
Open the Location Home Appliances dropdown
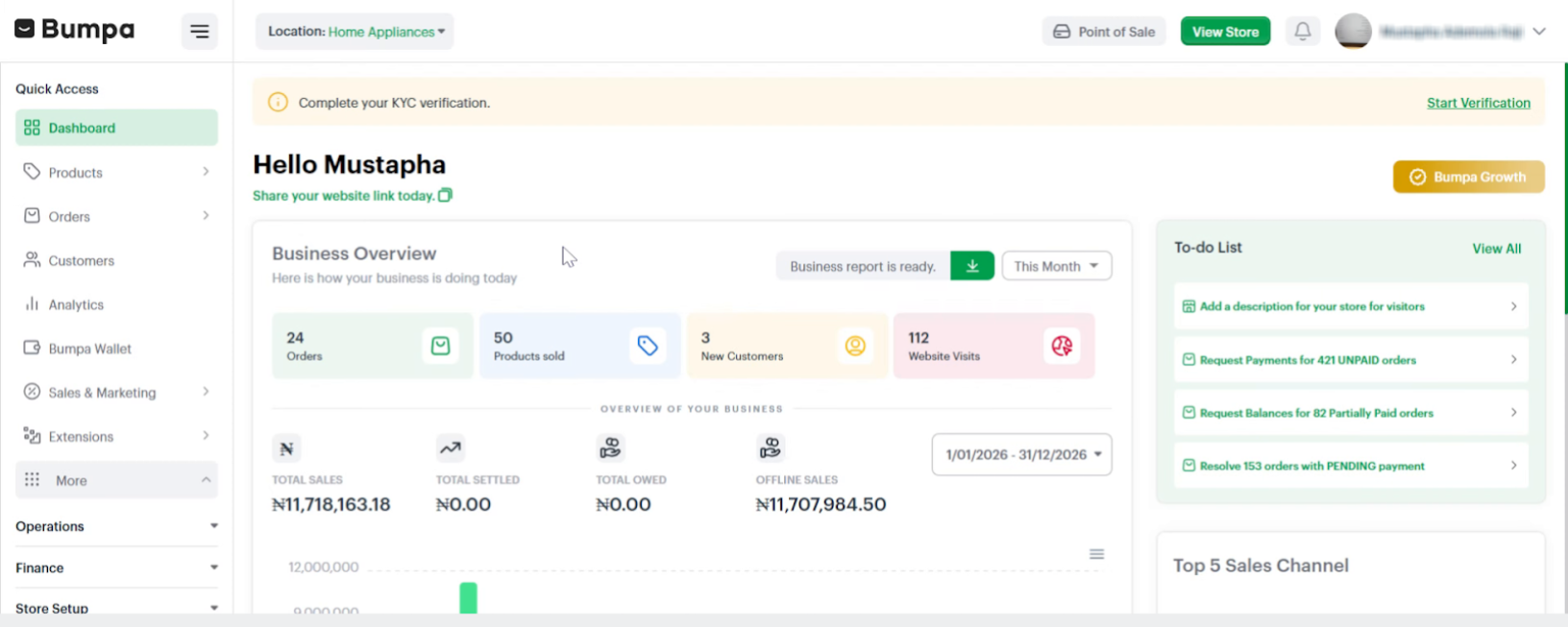[355, 32]
